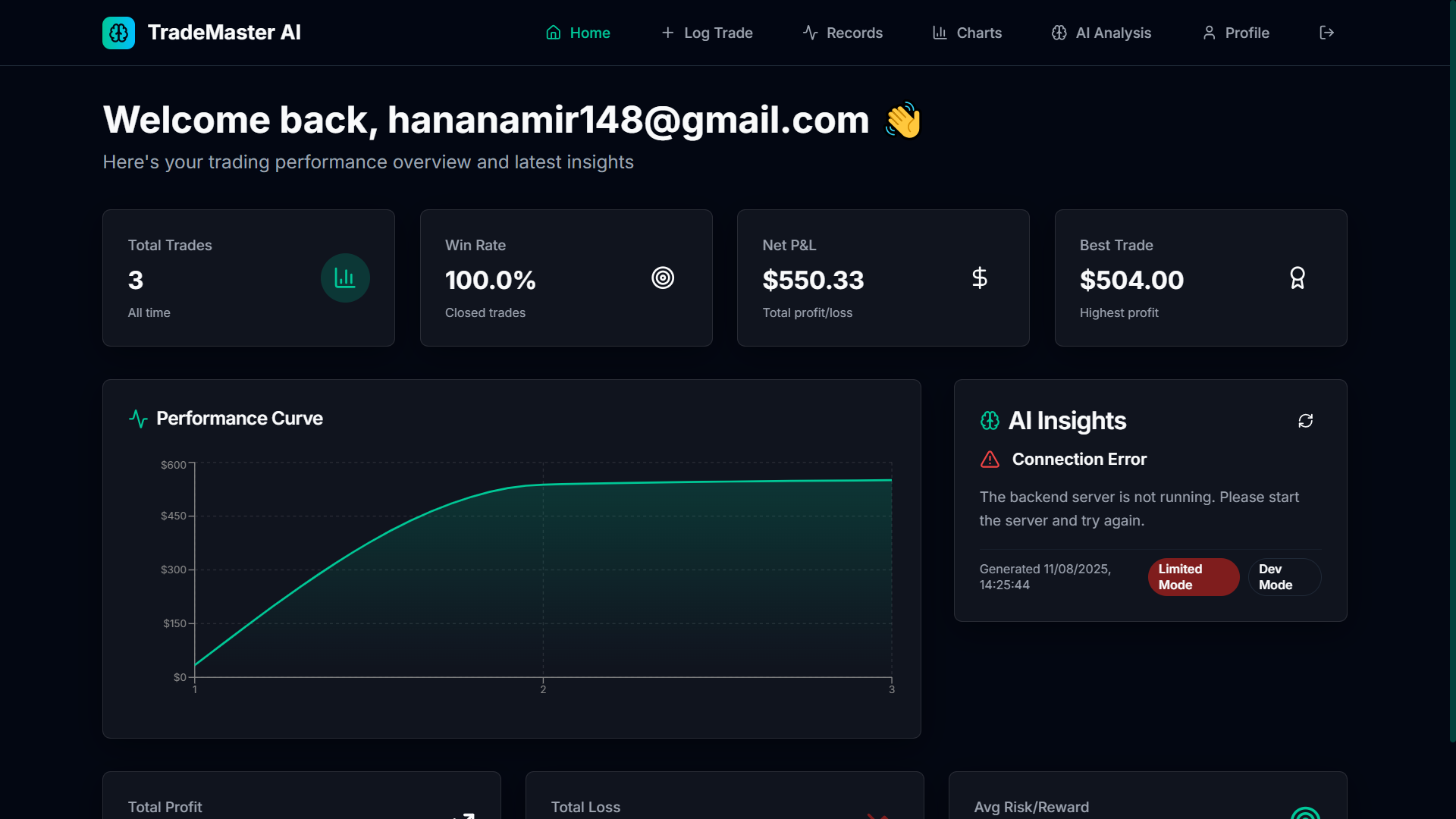Viewport: 1456px width, 819px height.
Task: Click the red warning triangle icon
Action: pyautogui.click(x=990, y=460)
